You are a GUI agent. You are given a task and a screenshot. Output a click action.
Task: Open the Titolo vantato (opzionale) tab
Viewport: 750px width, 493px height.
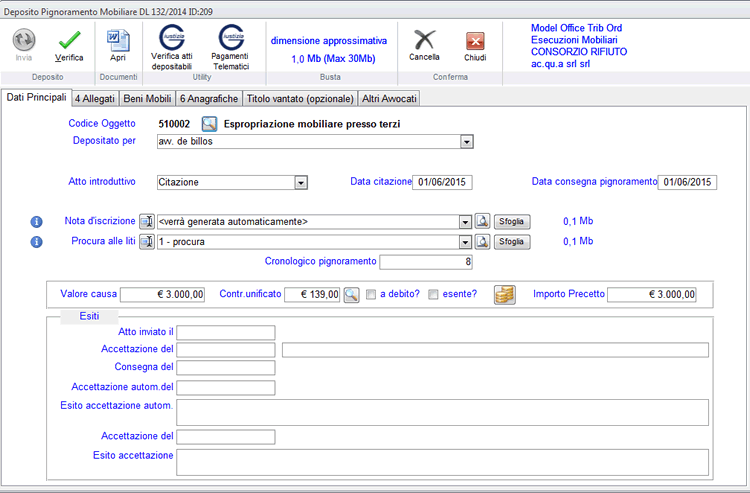(300, 99)
